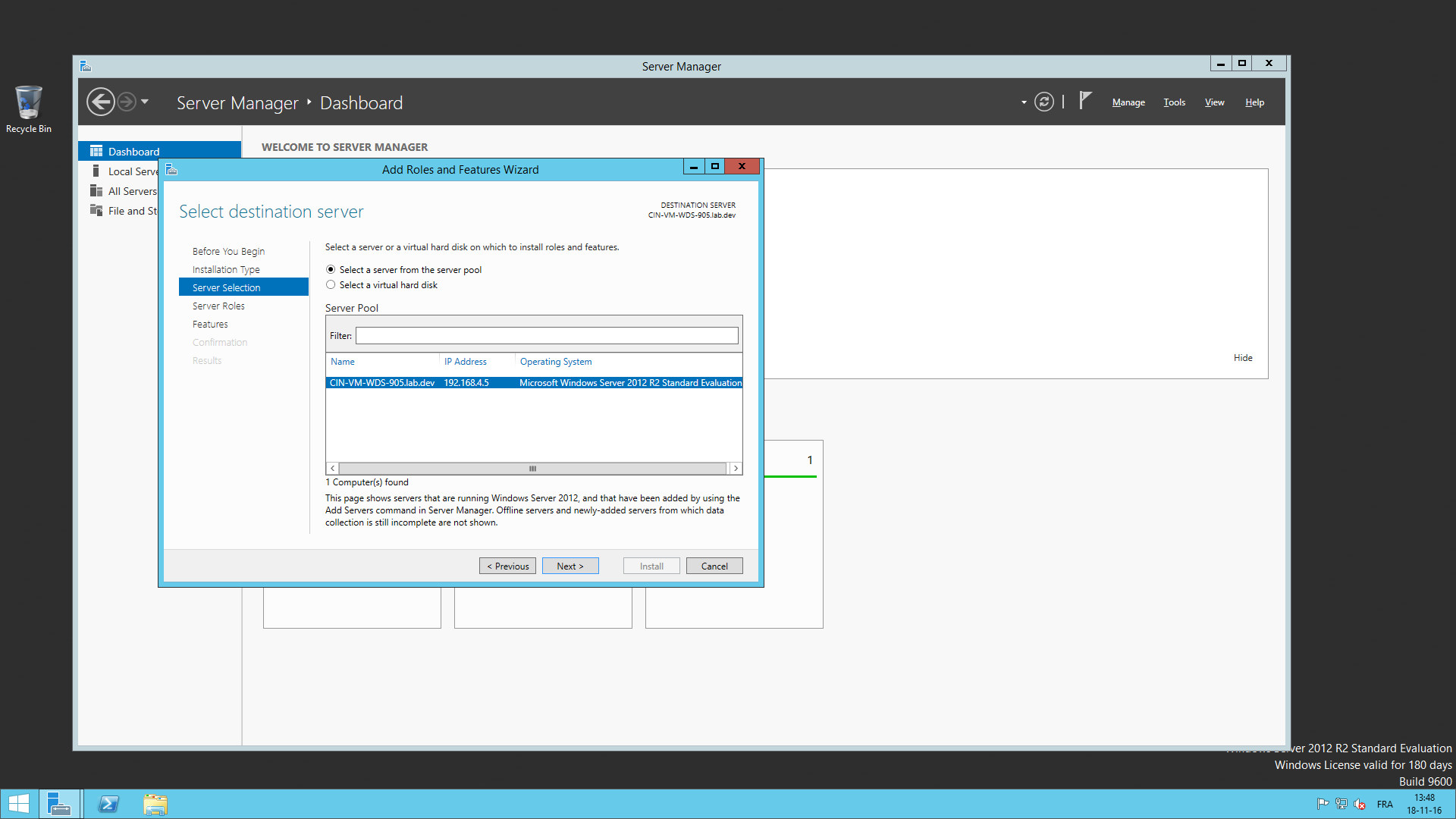1456x819 pixels.
Task: Click the disabled Install button
Action: tap(651, 566)
